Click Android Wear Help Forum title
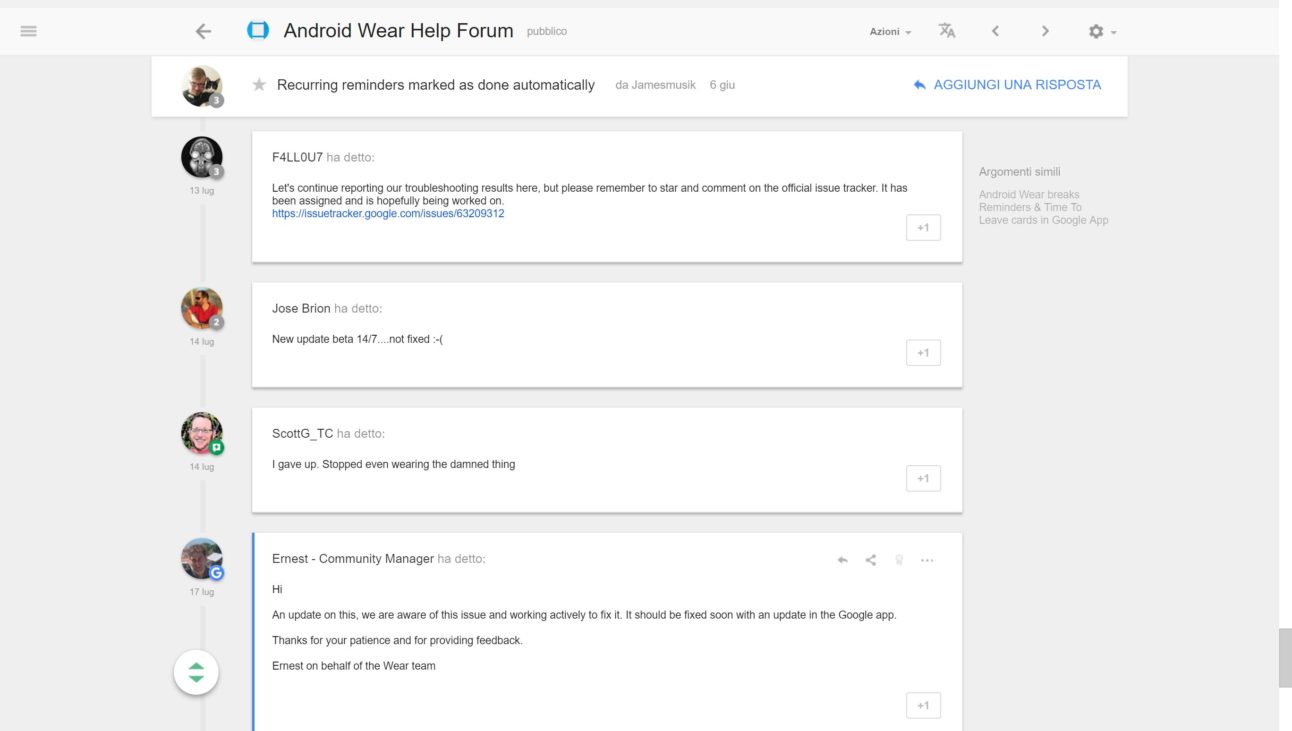The height and width of the screenshot is (731, 1292). click(398, 31)
